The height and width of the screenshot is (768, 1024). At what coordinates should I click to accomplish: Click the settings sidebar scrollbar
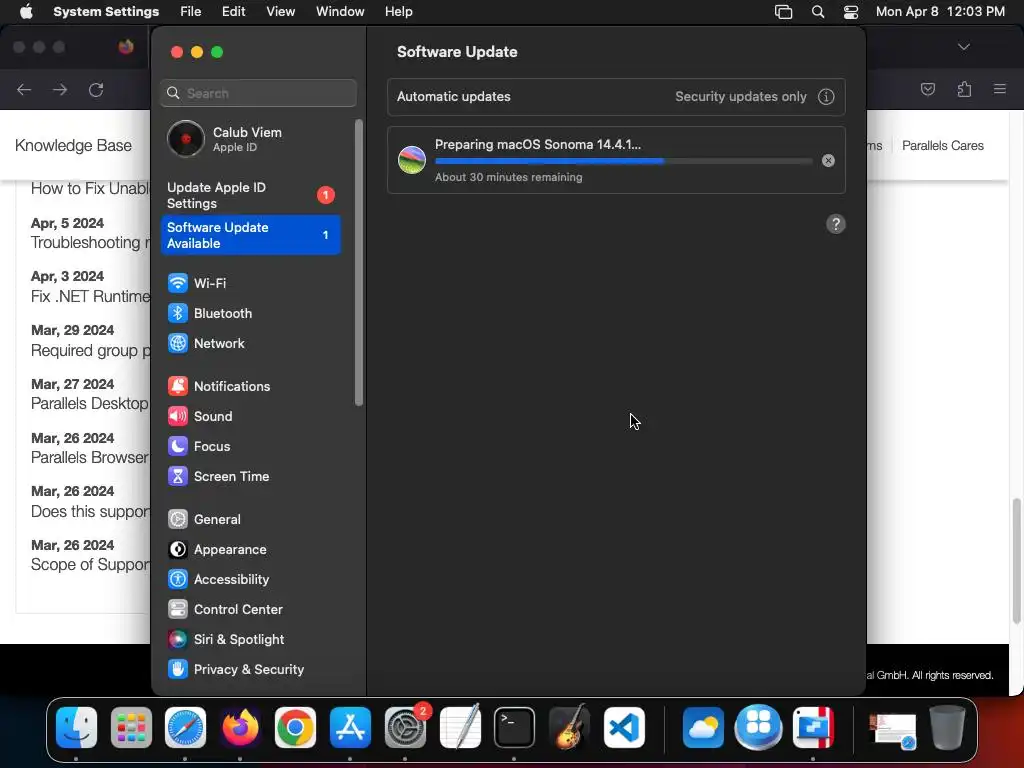(359, 263)
